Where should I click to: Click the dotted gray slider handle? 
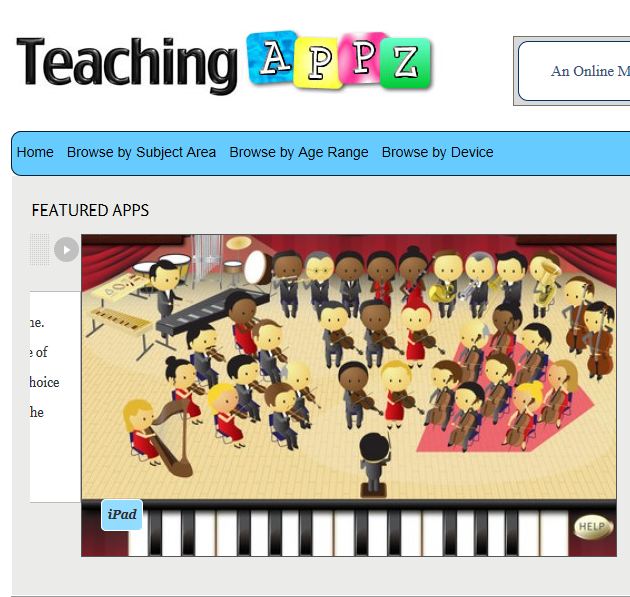pos(40,249)
